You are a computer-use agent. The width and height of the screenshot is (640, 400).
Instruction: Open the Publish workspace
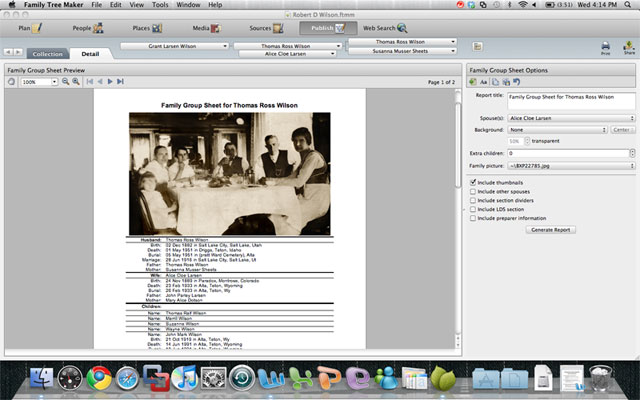coord(327,28)
